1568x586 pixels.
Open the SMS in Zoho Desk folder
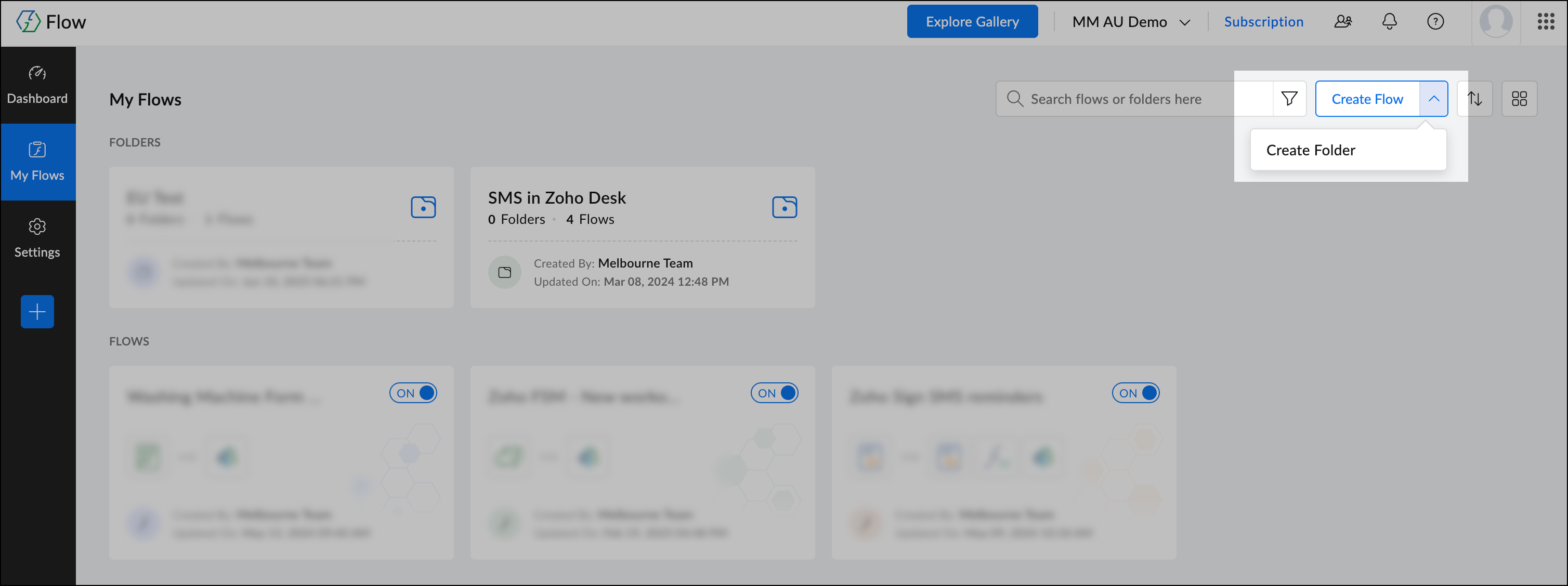(642, 237)
